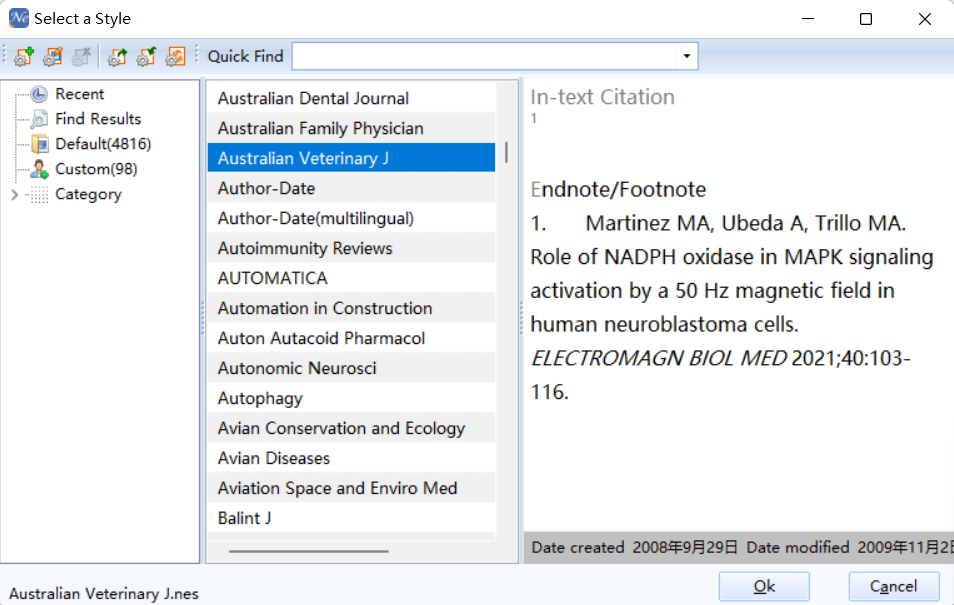Close the Select a Style dialog
Image resolution: width=954 pixels, height=605 pixels.
tap(925, 19)
